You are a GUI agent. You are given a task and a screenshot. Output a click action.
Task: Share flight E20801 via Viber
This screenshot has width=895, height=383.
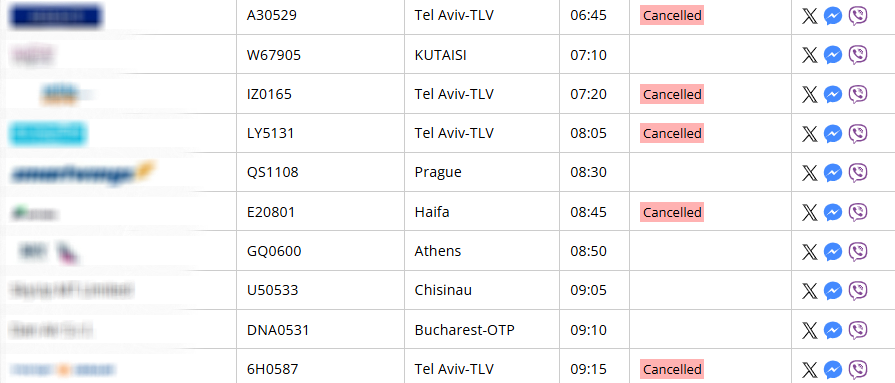tap(857, 212)
